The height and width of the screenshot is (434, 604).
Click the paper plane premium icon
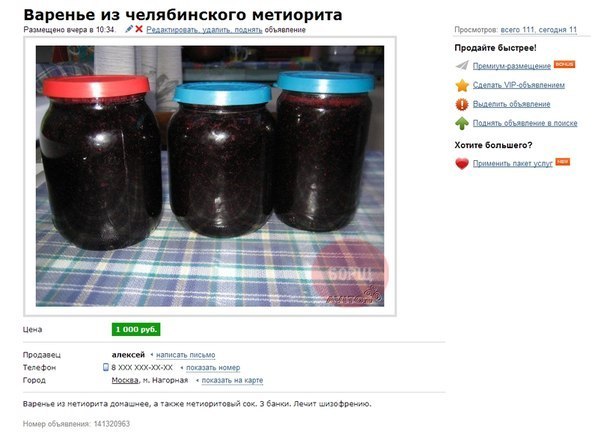coord(462,65)
